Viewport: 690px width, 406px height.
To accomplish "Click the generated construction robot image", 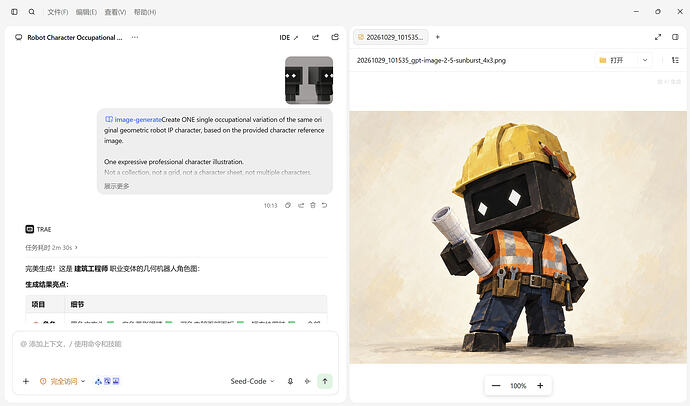I will coord(518,237).
